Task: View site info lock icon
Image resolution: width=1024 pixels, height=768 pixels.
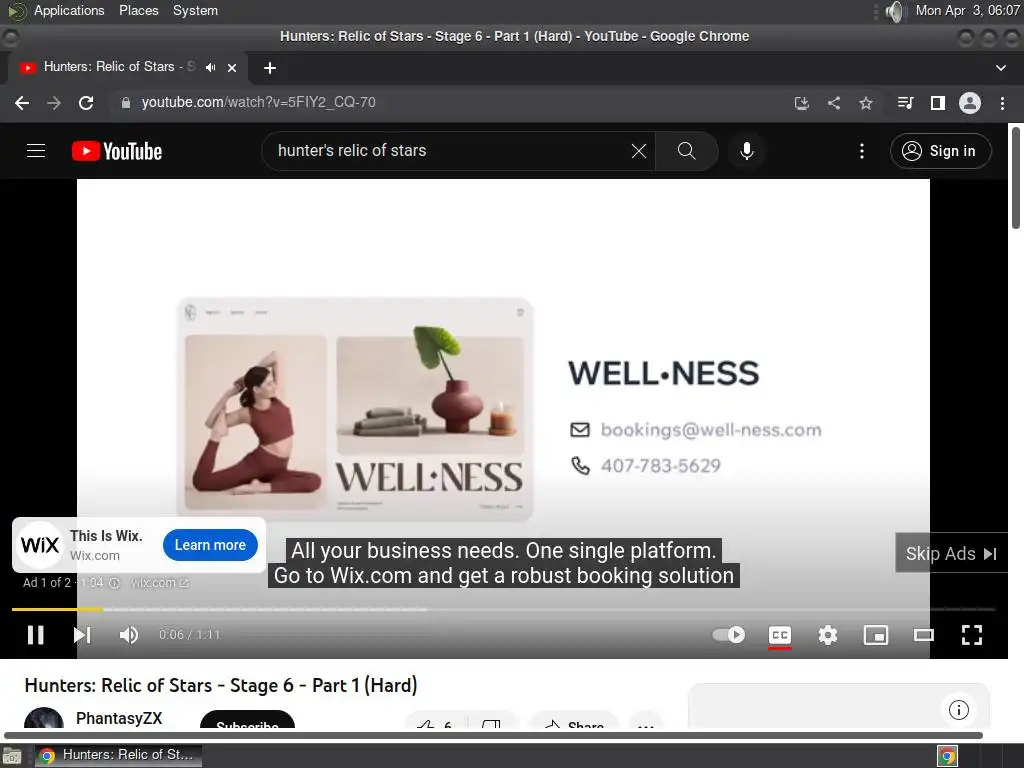Action: pos(125,103)
